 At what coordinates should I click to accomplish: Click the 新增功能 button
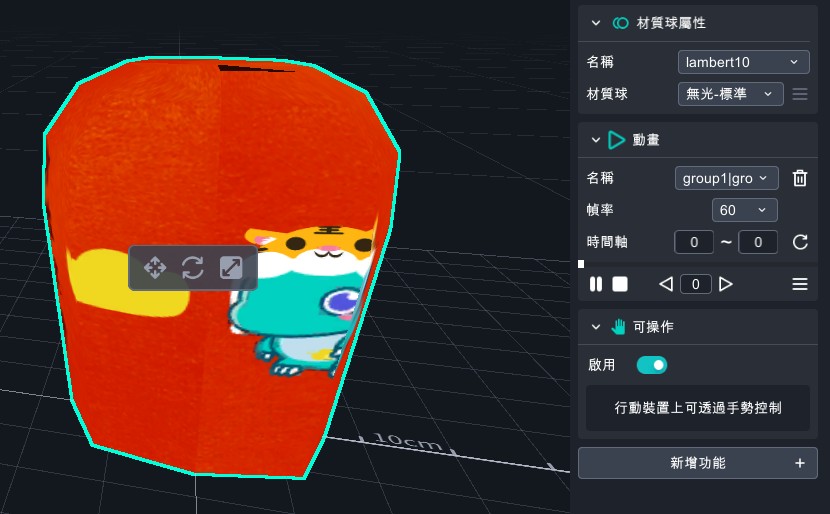click(x=698, y=463)
